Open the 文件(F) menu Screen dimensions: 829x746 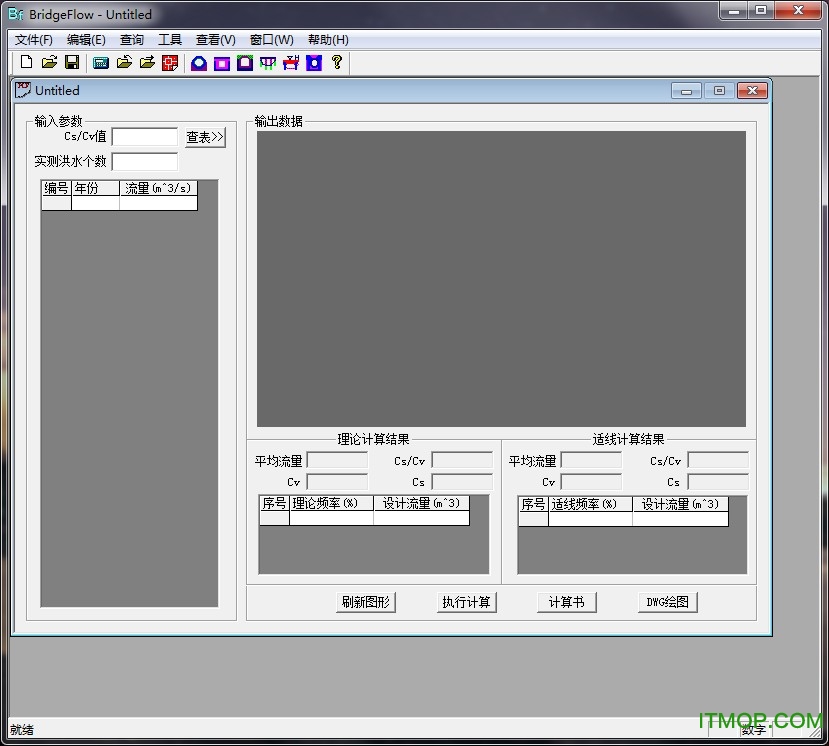pos(34,40)
